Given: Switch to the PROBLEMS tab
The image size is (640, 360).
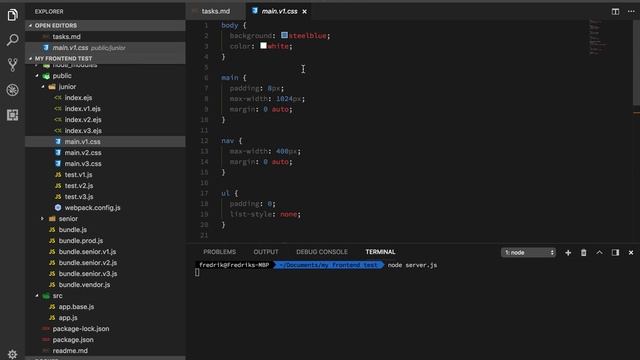Looking at the screenshot, I should tap(219, 252).
